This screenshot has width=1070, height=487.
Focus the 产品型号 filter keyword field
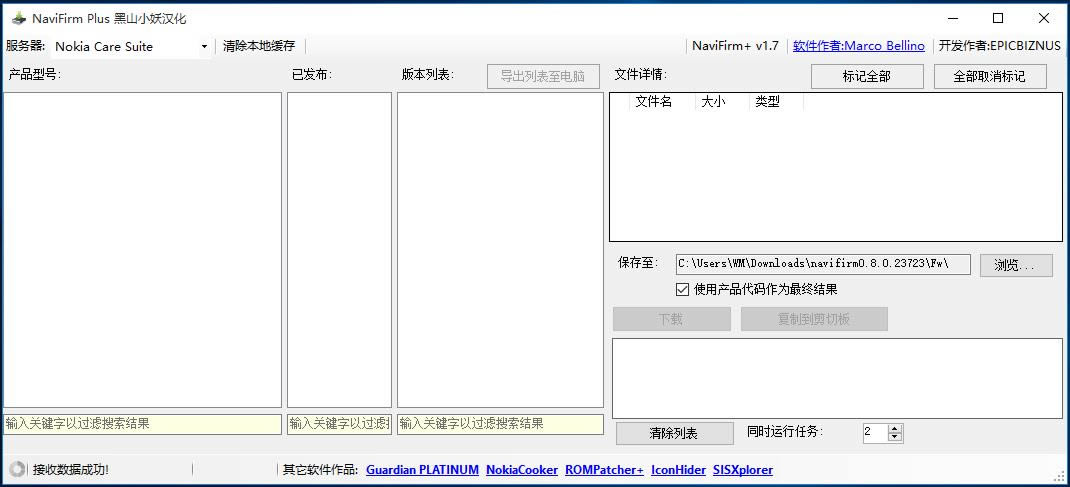142,424
